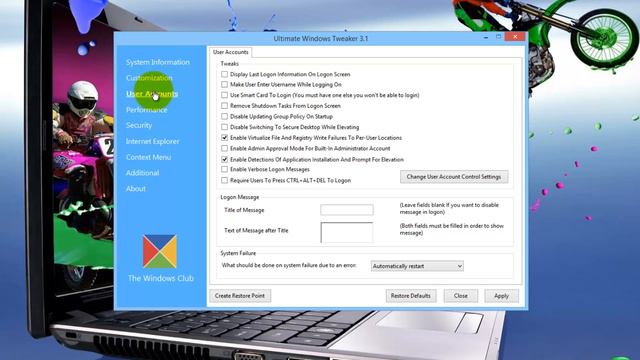
Task: Uncheck Enable Detections Of Application Installation
Action: pos(224,159)
